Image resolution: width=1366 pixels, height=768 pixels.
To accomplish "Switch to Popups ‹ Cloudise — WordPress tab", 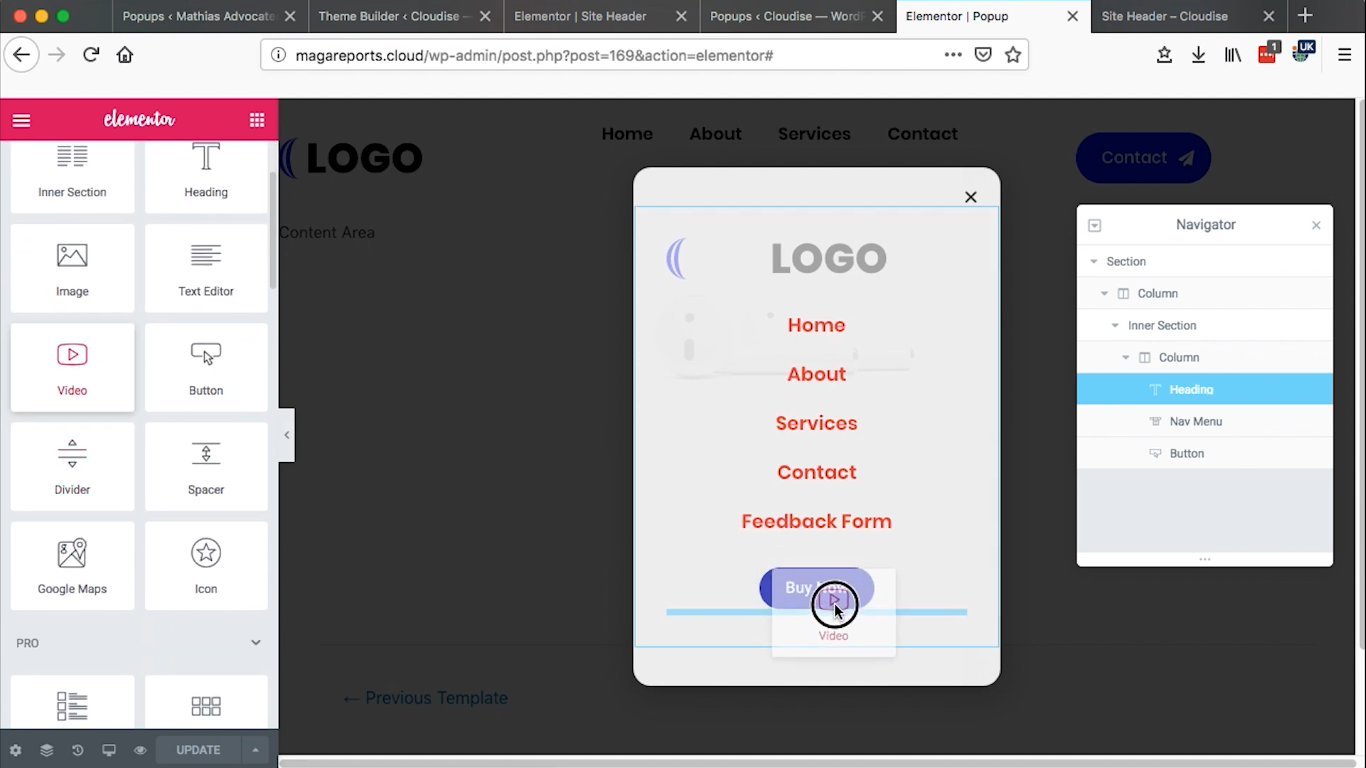I will tap(786, 16).
